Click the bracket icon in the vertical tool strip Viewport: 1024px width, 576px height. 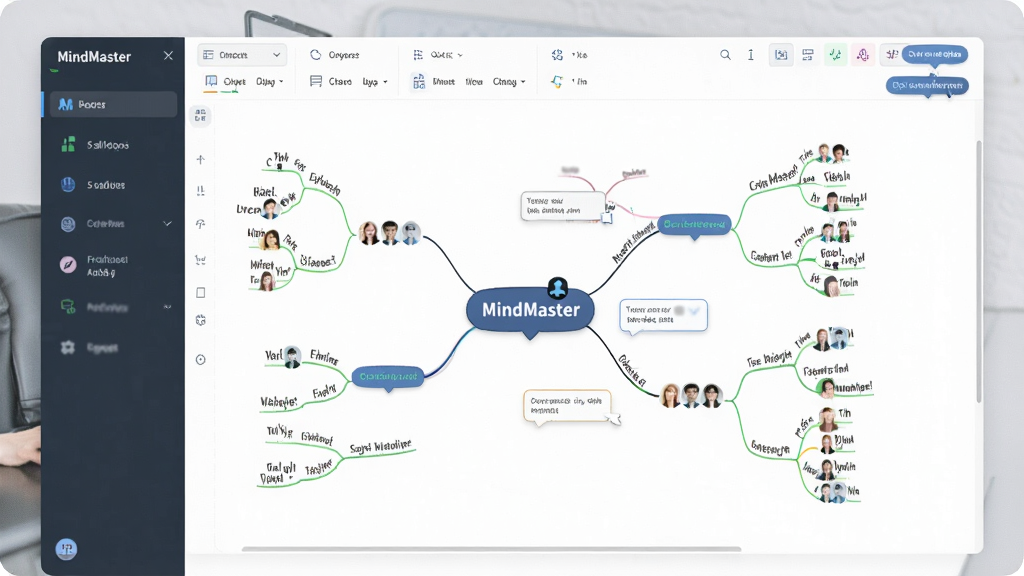point(200,261)
